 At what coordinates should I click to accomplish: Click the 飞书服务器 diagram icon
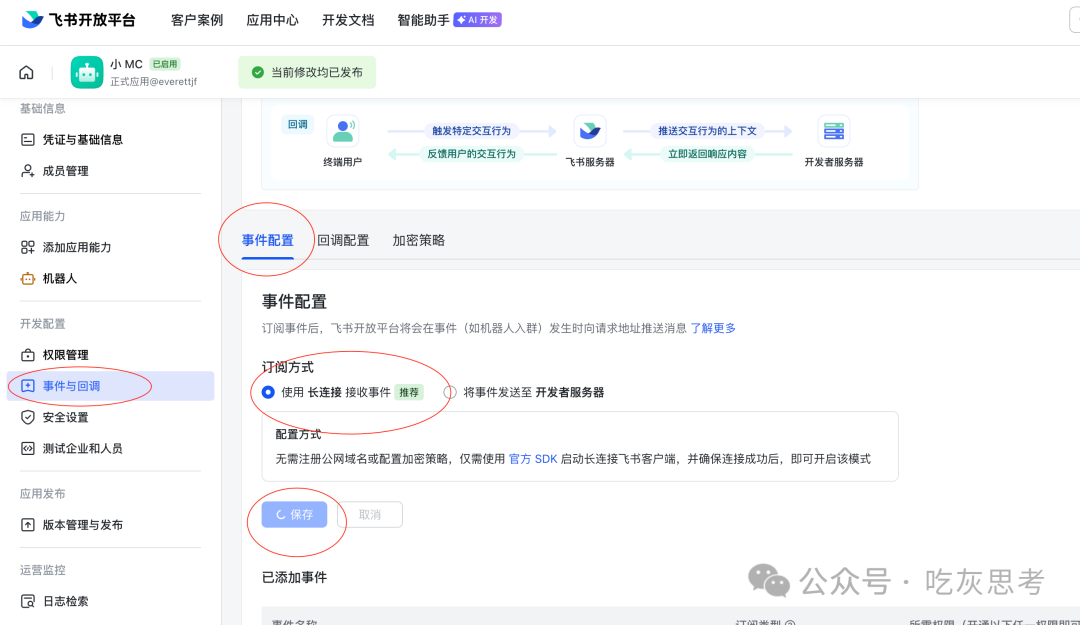pyautogui.click(x=590, y=131)
